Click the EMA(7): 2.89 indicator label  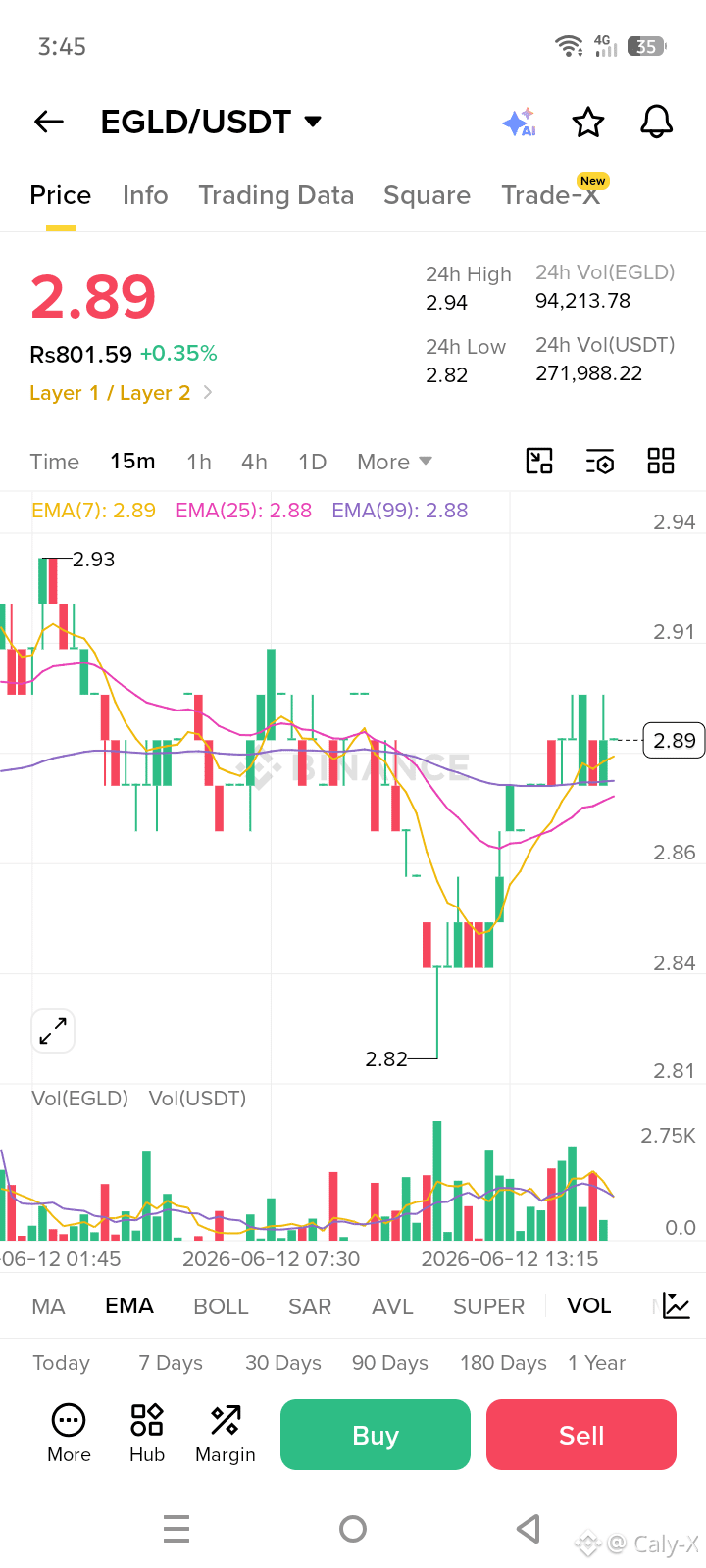click(x=94, y=511)
